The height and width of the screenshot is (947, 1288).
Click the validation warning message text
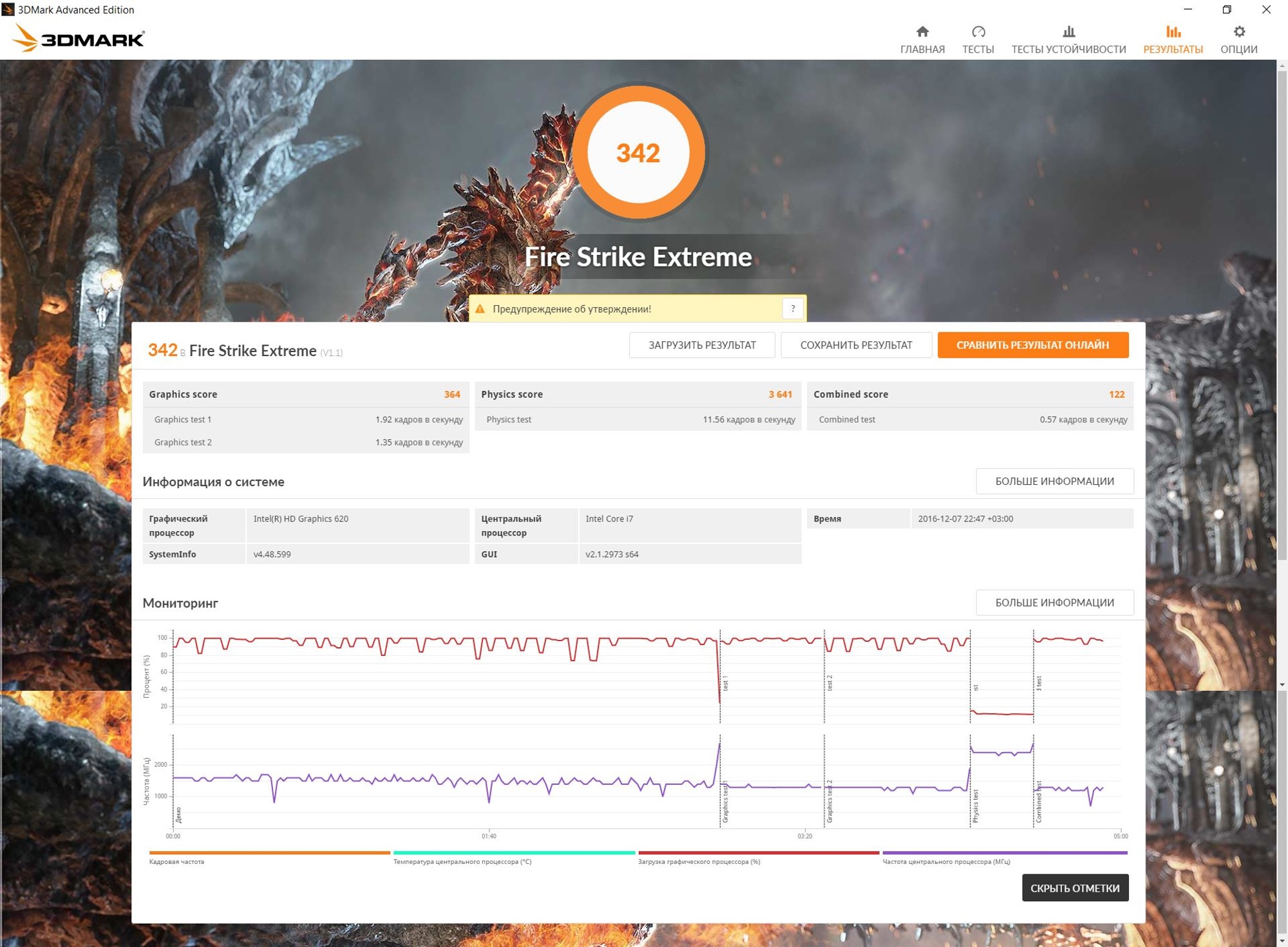coord(571,309)
